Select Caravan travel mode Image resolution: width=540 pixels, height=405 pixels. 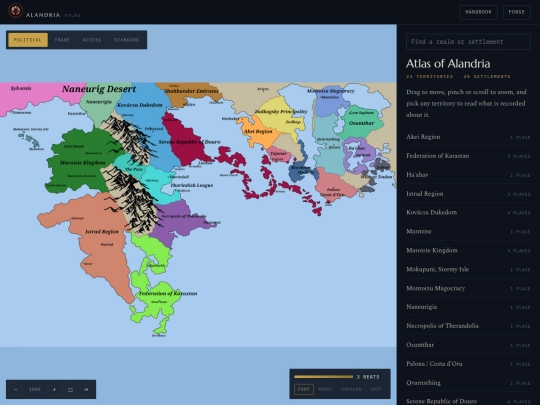(351, 389)
